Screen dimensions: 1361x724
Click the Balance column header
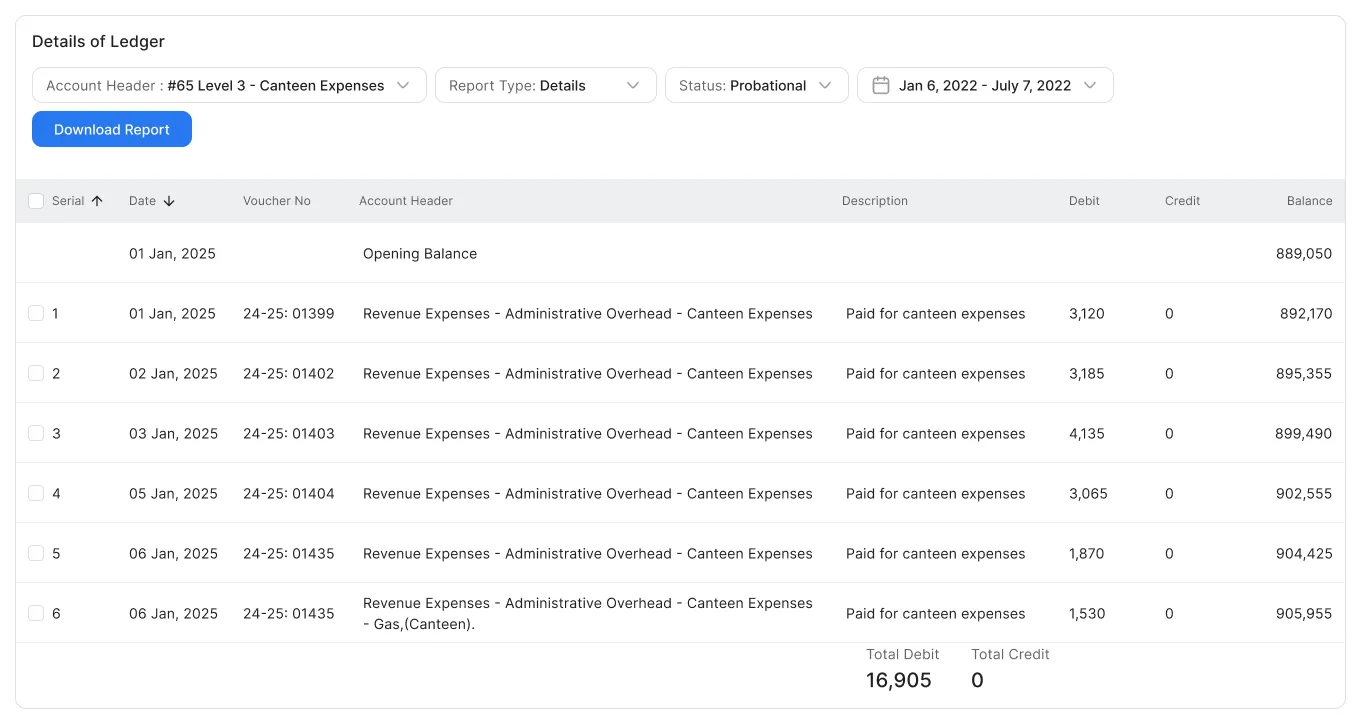coord(1309,201)
